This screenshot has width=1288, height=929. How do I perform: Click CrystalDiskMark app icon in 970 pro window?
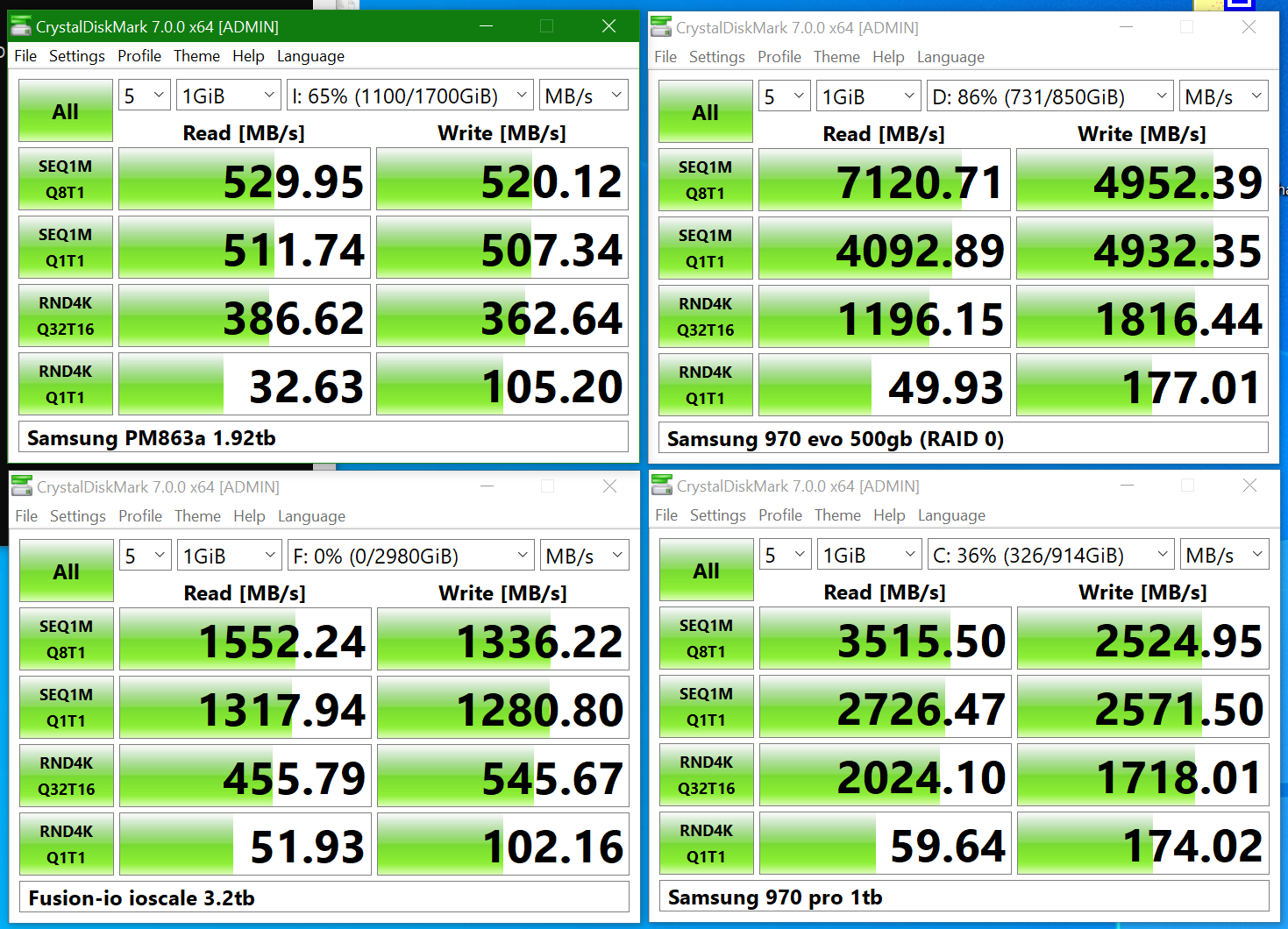(662, 486)
